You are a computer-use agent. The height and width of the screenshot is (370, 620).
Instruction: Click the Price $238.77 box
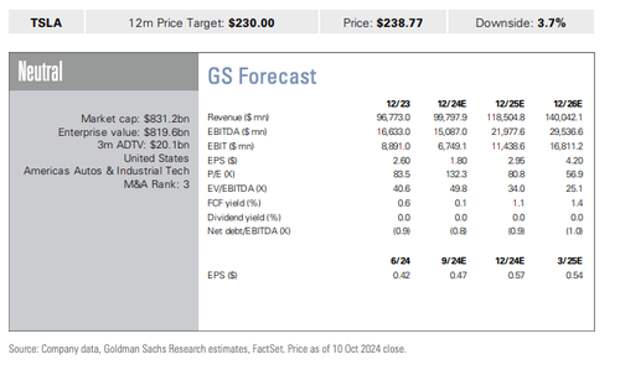[x=383, y=23]
